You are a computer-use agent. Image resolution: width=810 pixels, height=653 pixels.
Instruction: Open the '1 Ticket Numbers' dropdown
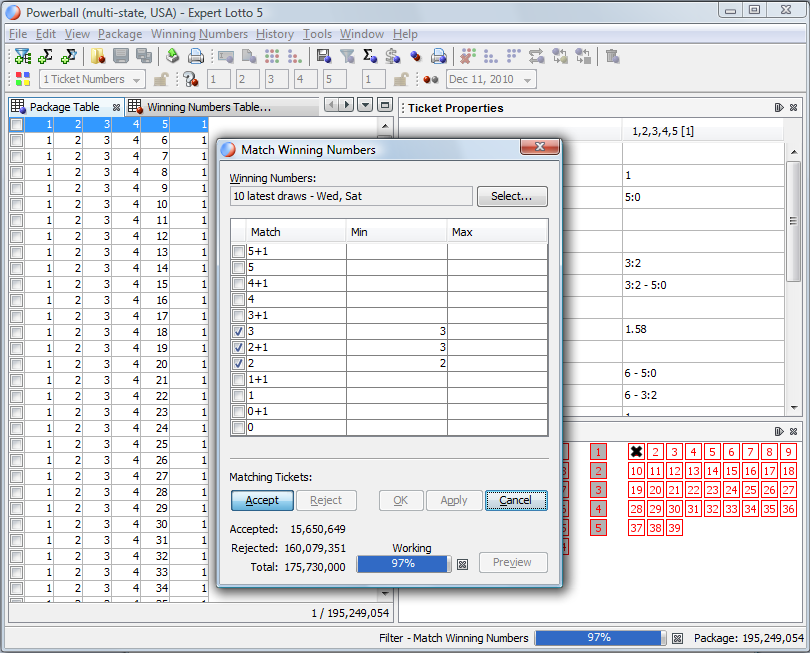(92, 80)
